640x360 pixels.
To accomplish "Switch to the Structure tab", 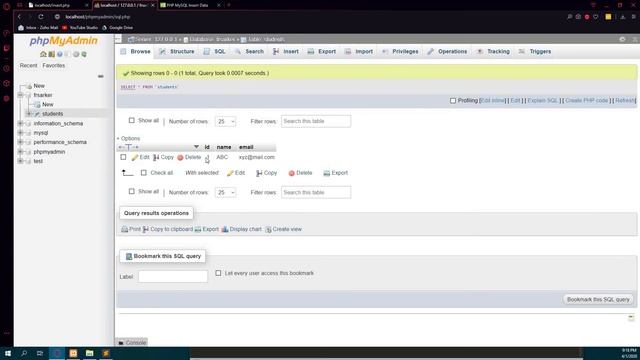I will (x=177, y=51).
